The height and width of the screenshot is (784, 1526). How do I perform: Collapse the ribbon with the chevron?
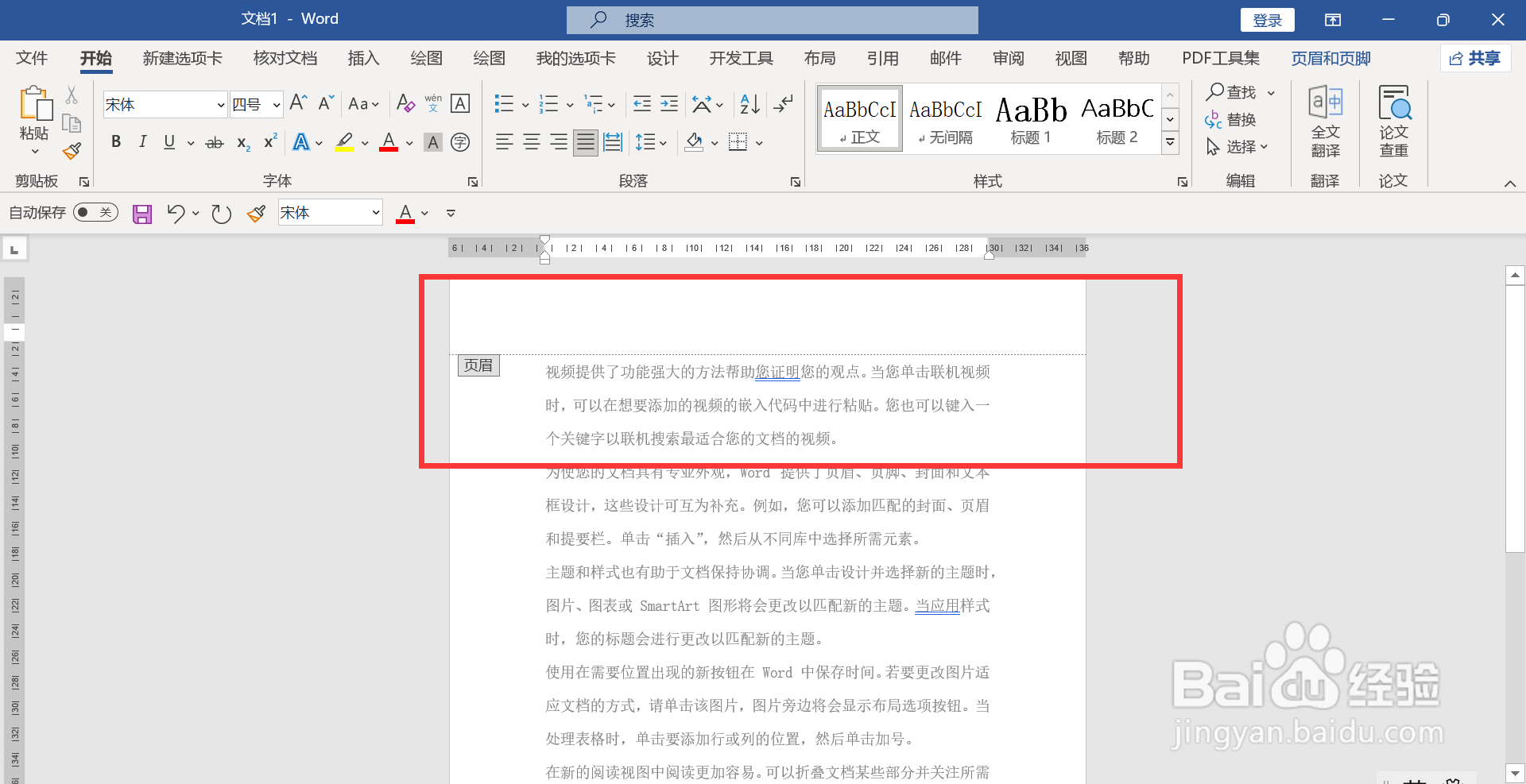click(1510, 183)
